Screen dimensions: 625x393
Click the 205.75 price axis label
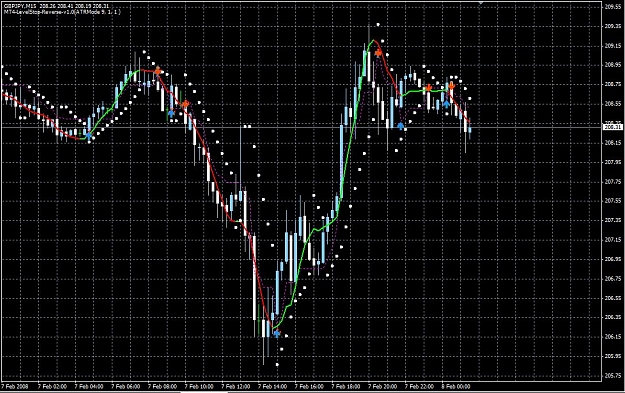(612, 376)
